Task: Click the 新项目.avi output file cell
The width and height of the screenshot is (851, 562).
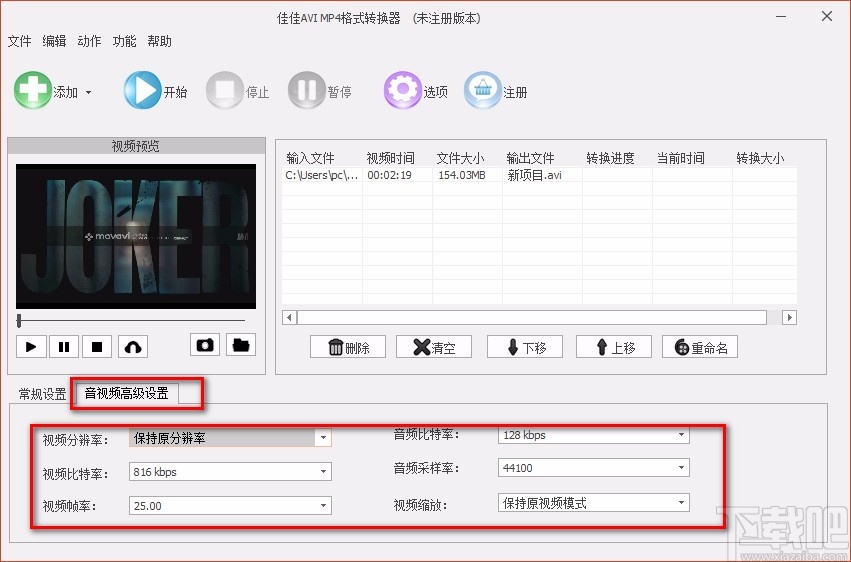Action: click(x=542, y=175)
